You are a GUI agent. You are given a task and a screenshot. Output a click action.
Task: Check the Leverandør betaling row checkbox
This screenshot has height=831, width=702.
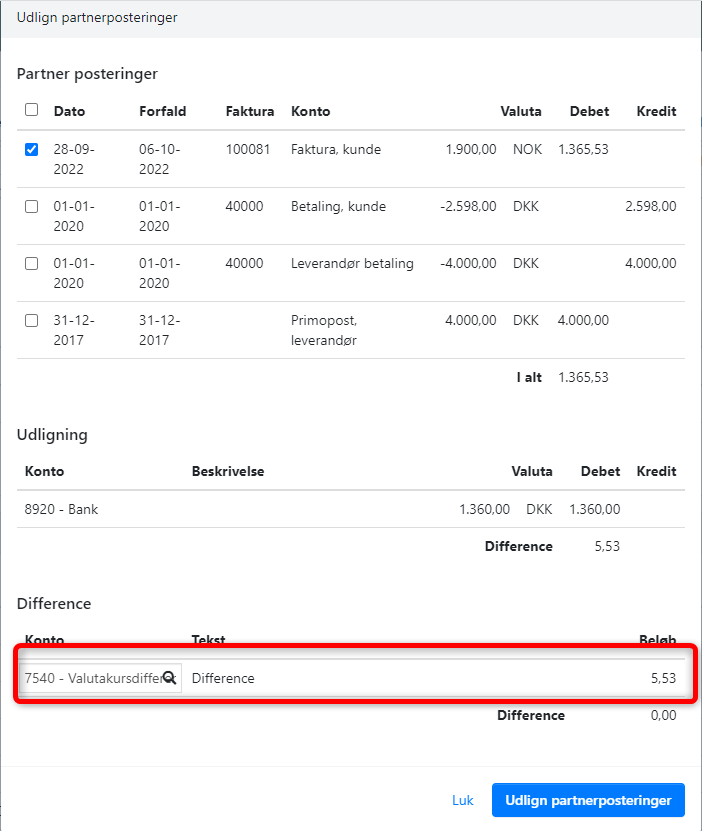[x=31, y=264]
